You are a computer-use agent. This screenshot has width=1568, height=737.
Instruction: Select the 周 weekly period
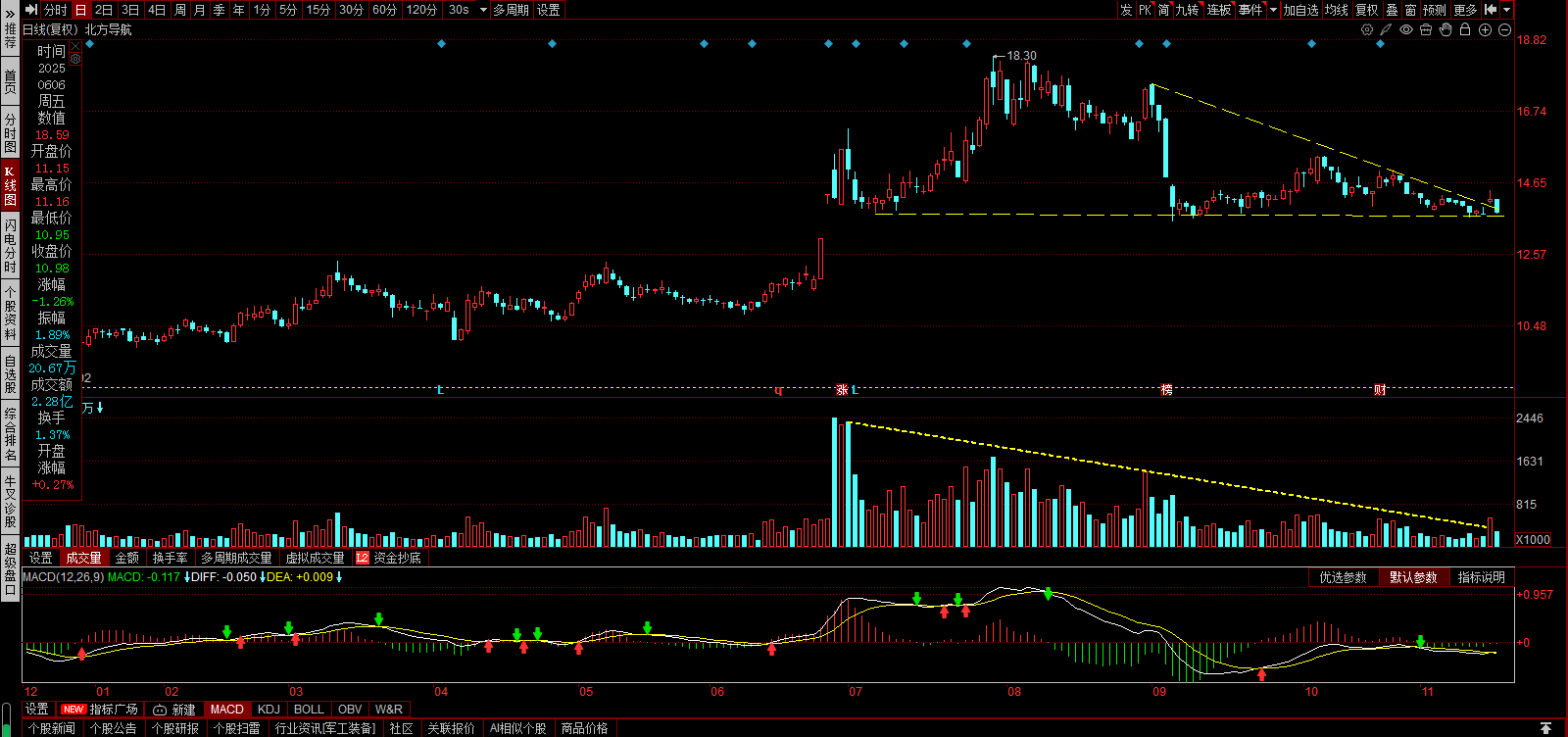(x=180, y=10)
